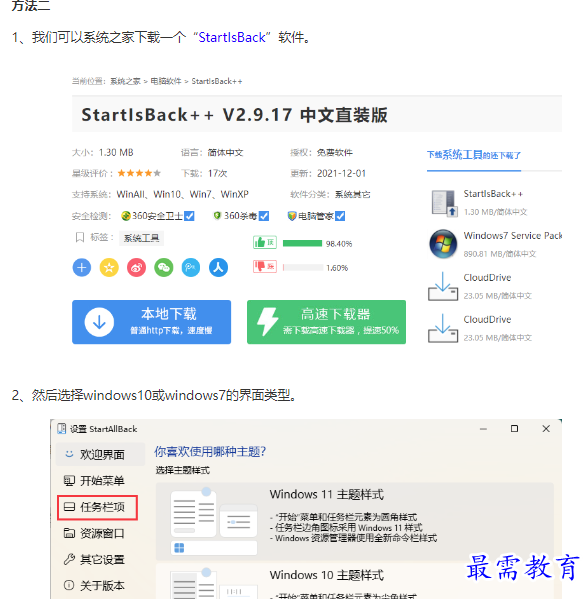The image size is (588, 599).
Task: Open StartIsBack++ in the sidebar list
Action: [x=493, y=194]
